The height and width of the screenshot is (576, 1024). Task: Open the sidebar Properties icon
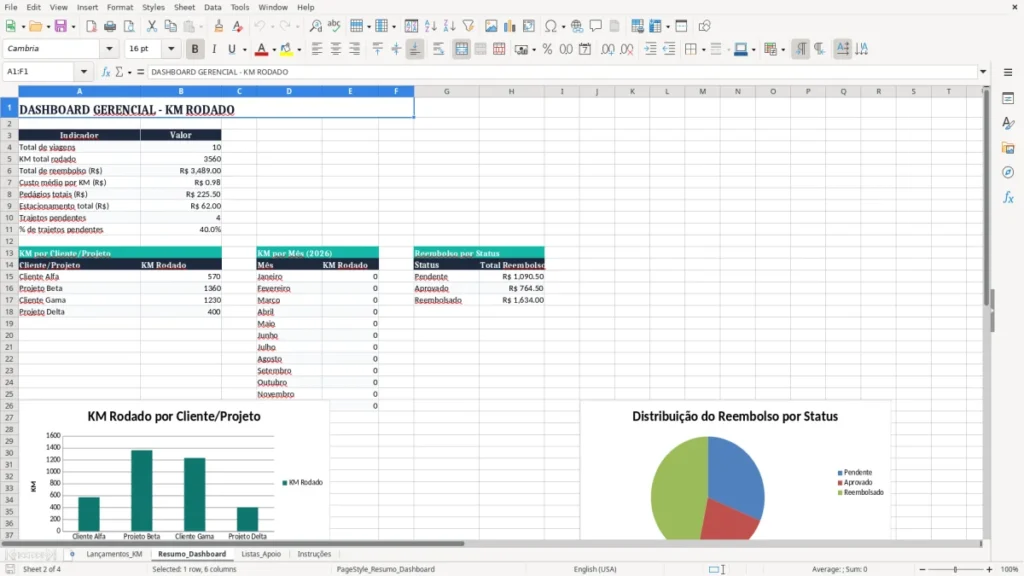pos(1008,99)
